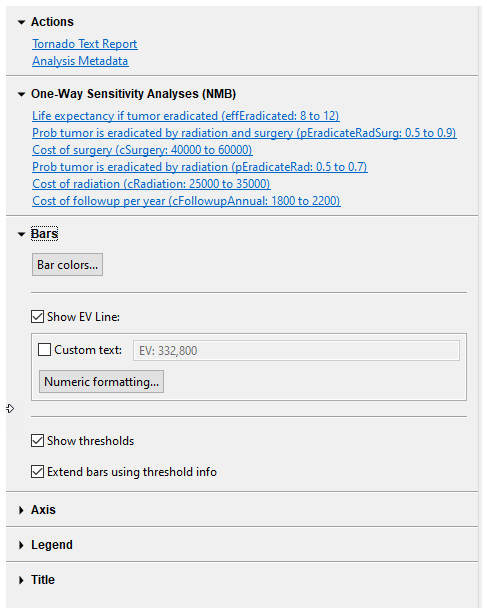Collapse One-Way Sensitivity Analyses section
Viewport: 487px width, 615px height.
click(21, 95)
